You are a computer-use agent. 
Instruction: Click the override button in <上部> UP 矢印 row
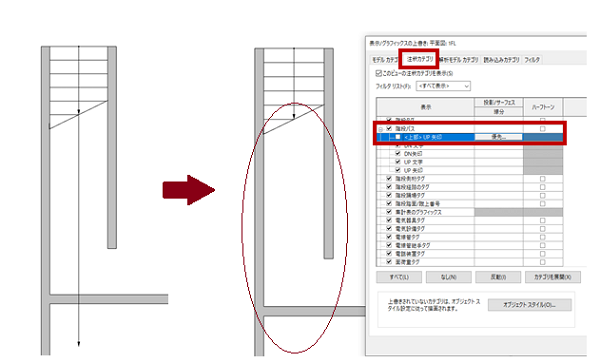point(498,137)
